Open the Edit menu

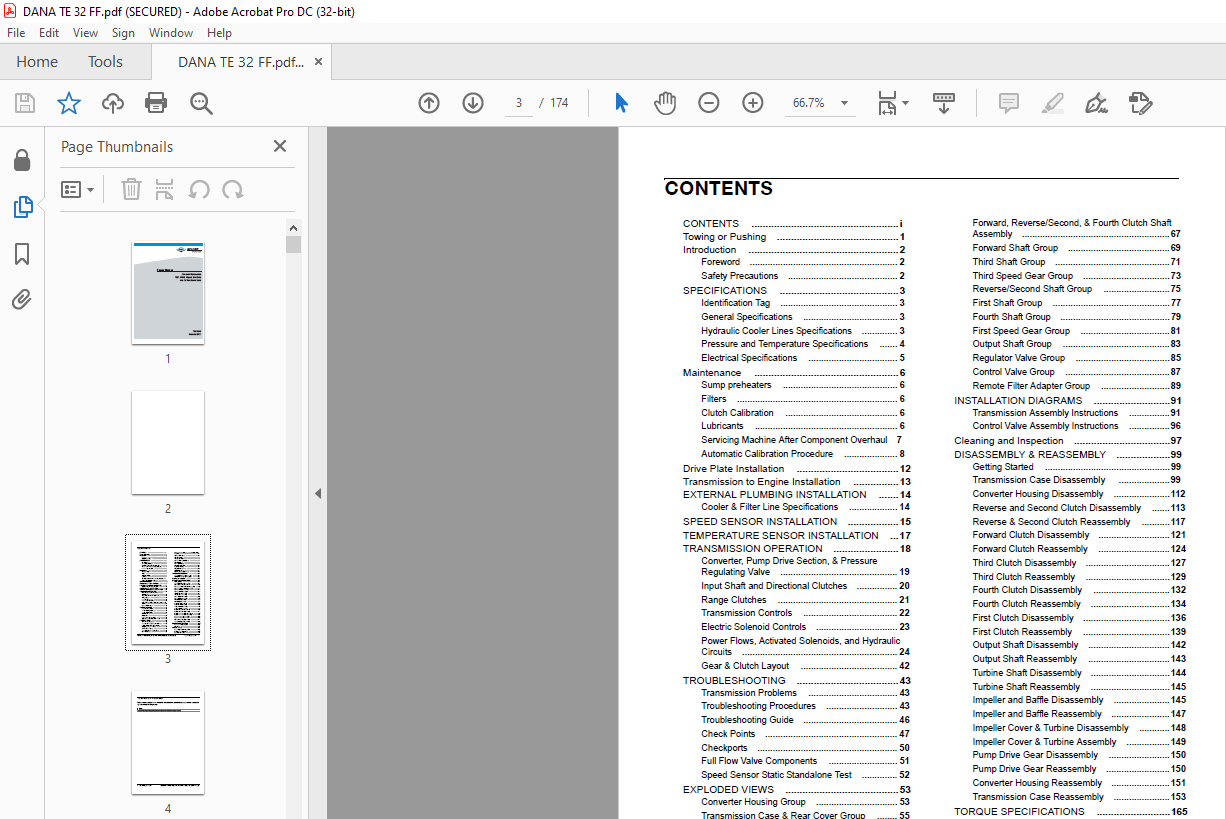point(49,33)
